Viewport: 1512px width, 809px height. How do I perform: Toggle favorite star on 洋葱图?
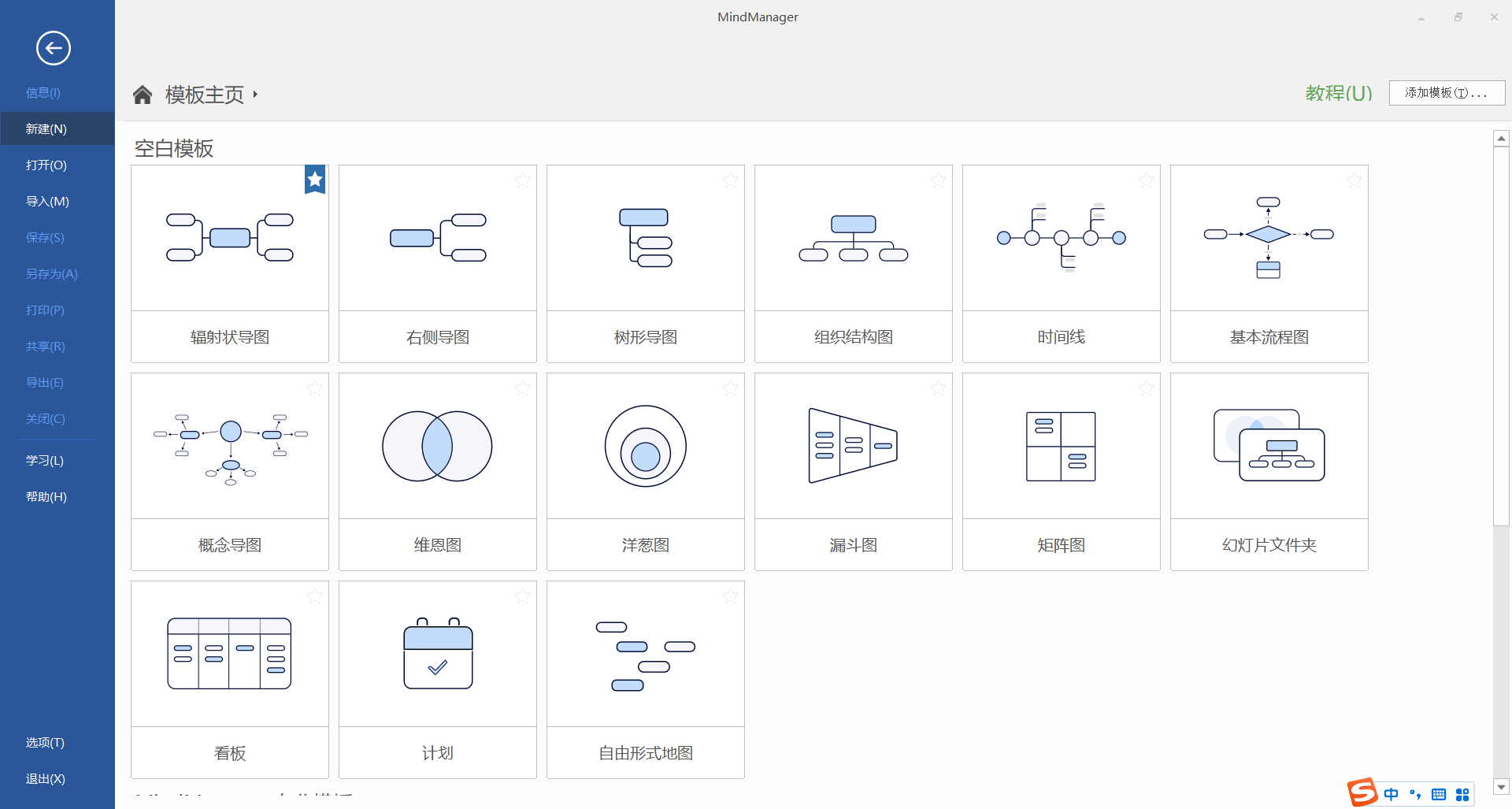coord(731,388)
